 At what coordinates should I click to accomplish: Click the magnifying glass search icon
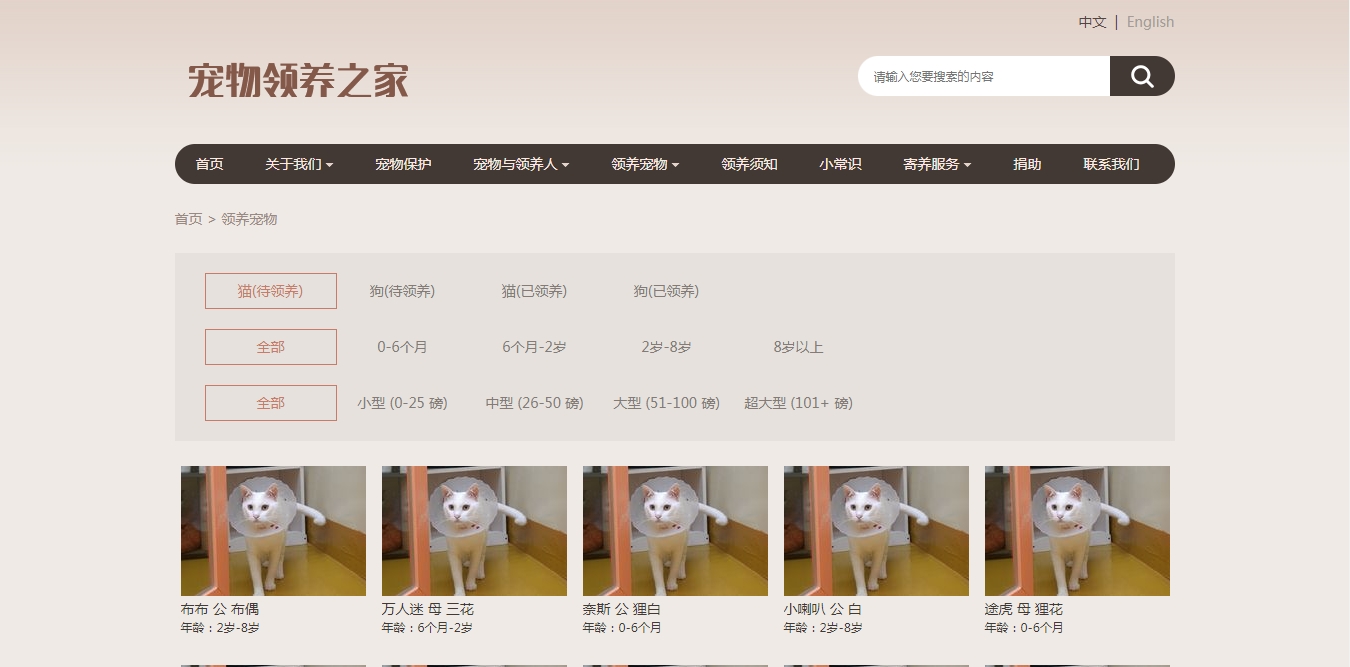click(x=1142, y=76)
